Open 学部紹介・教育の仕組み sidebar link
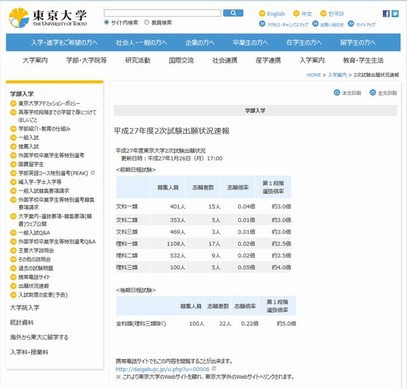 coord(44,129)
